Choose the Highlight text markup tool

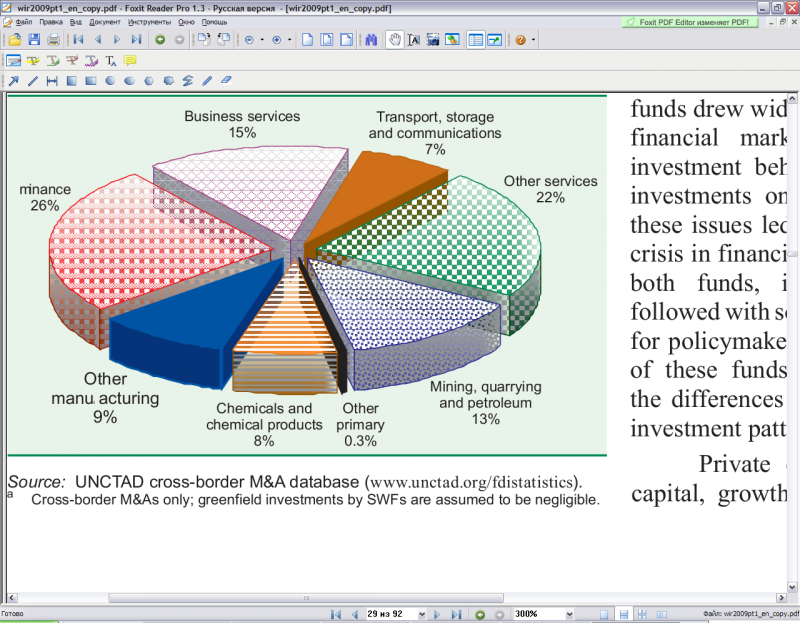coord(33,61)
